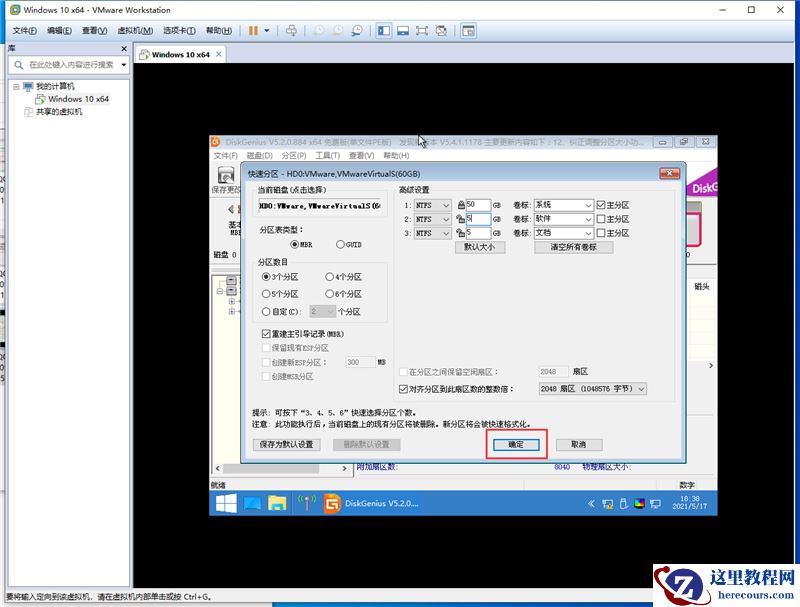Open the 2048 扇区 alignment dropdown
The image size is (800, 607).
pos(593,389)
